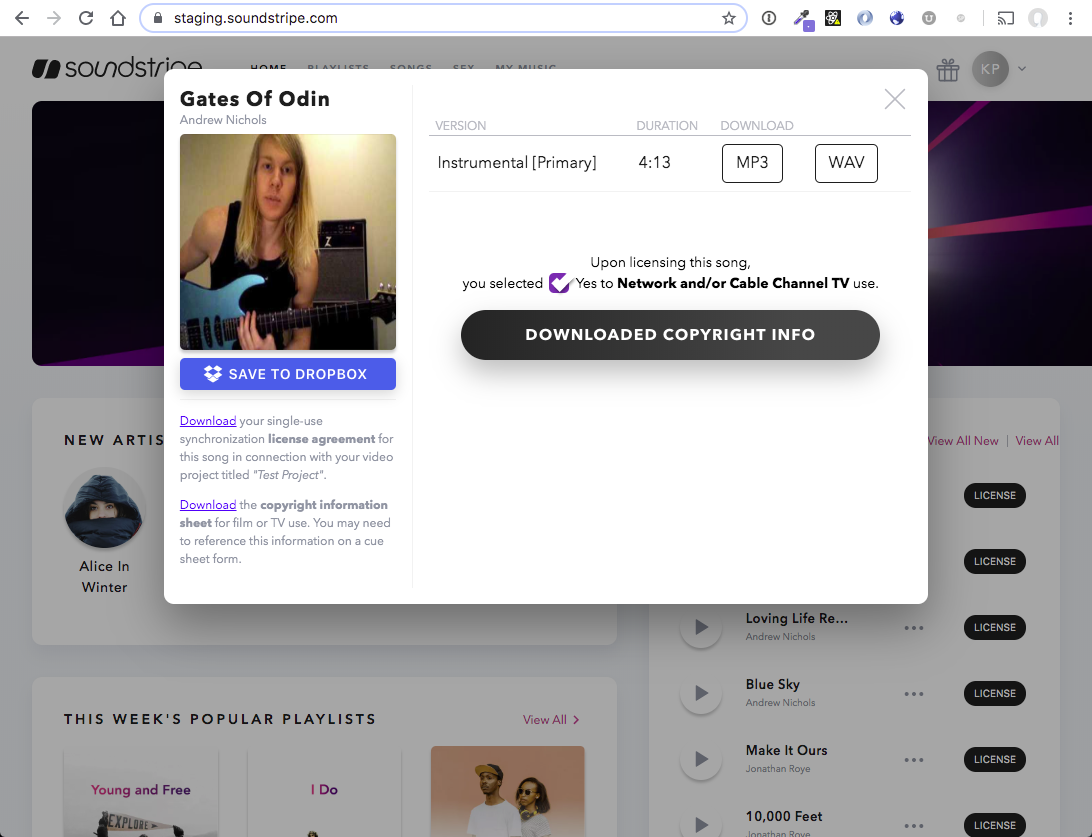1092x837 pixels.
Task: Go to browser home page icon
Action: (x=118, y=18)
